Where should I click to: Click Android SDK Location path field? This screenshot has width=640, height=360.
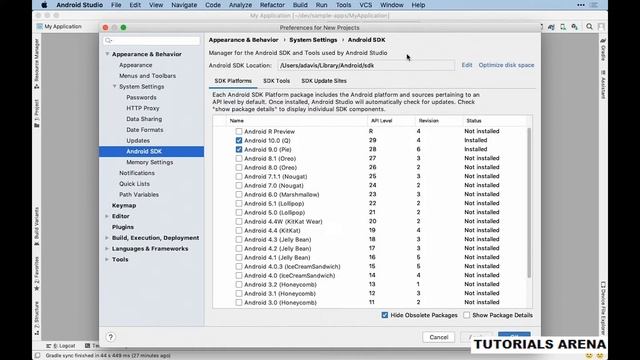click(366, 65)
